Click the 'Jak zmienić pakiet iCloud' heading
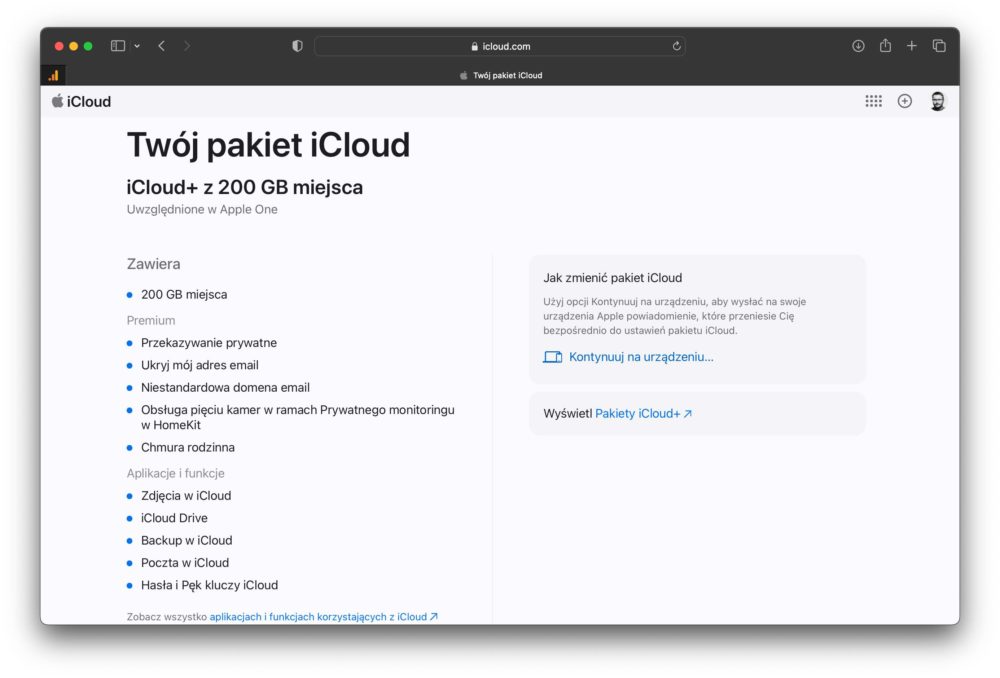Image resolution: width=1000 pixels, height=678 pixels. pos(612,278)
